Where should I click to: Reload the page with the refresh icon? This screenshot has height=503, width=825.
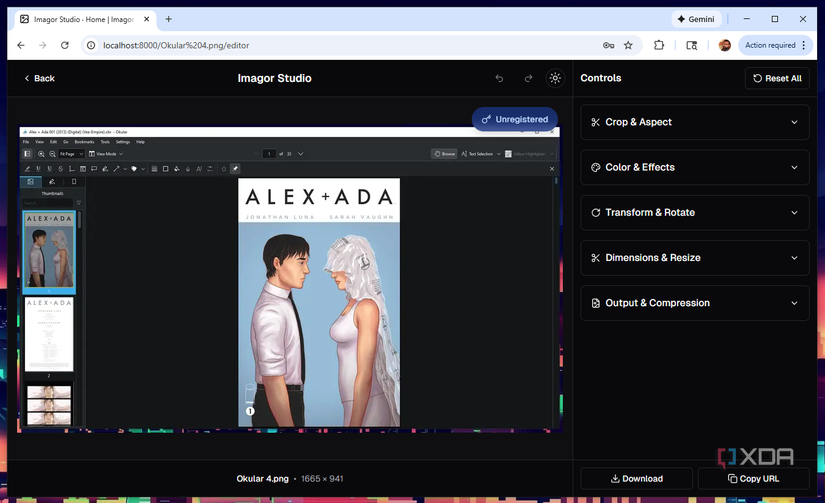click(x=65, y=45)
